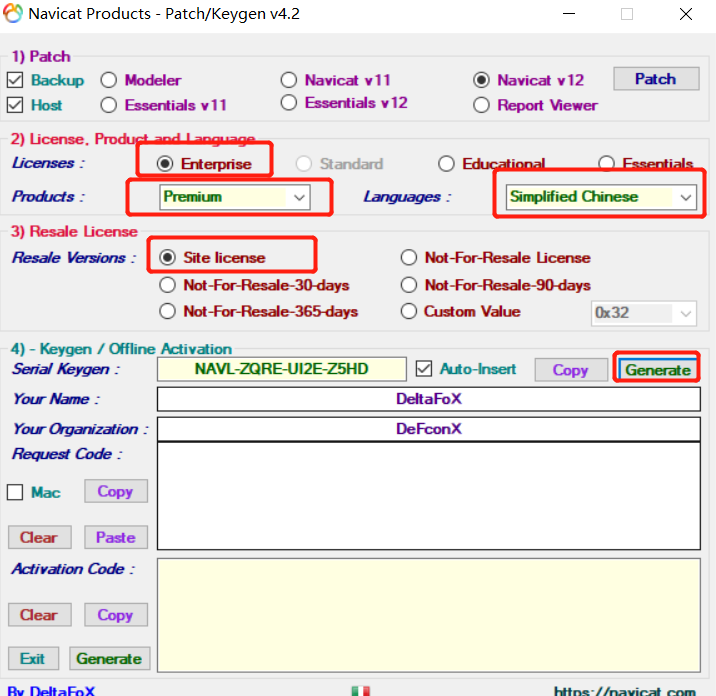Image resolution: width=716 pixels, height=696 pixels.
Task: Click Copy next to the Mac checkbox
Action: [x=116, y=491]
